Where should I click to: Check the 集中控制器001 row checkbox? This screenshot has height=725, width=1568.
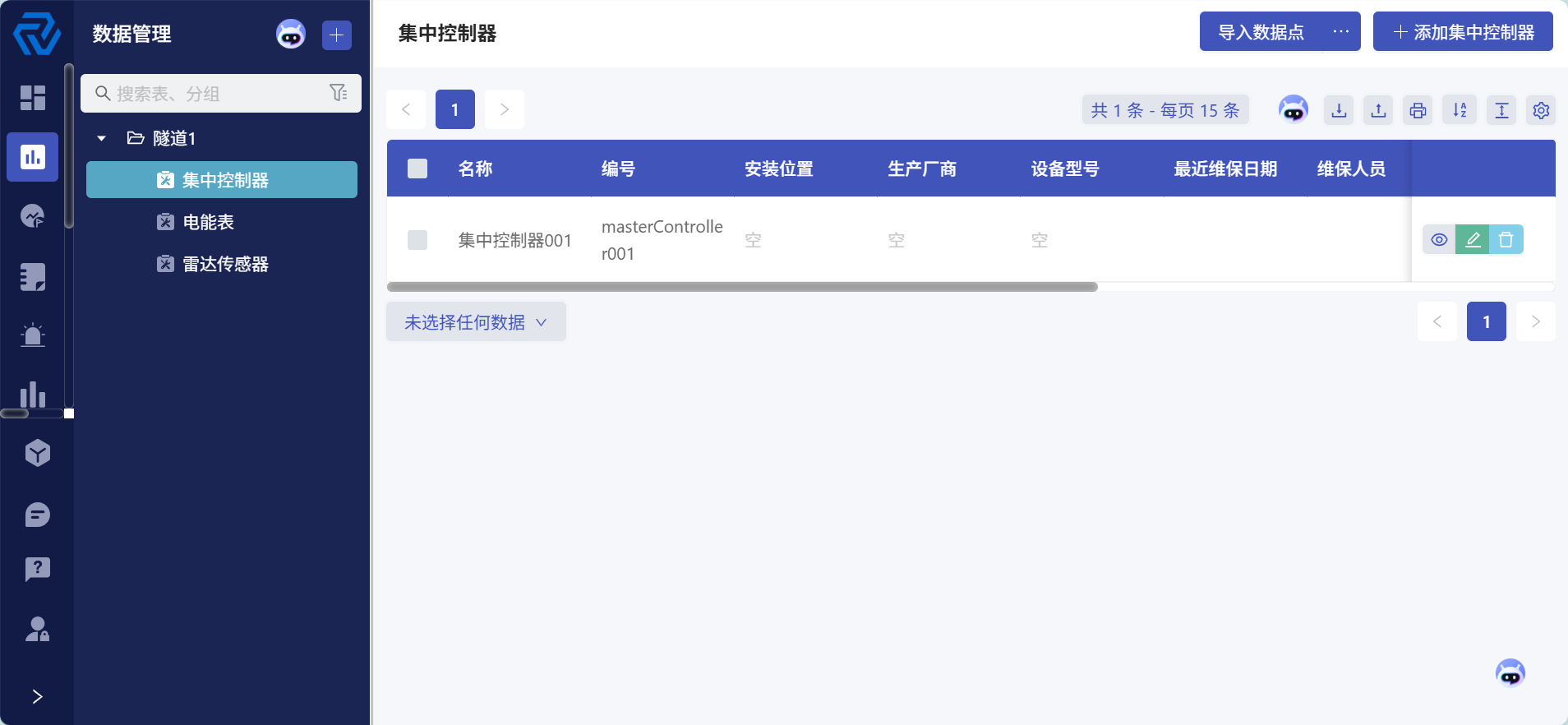[417, 240]
